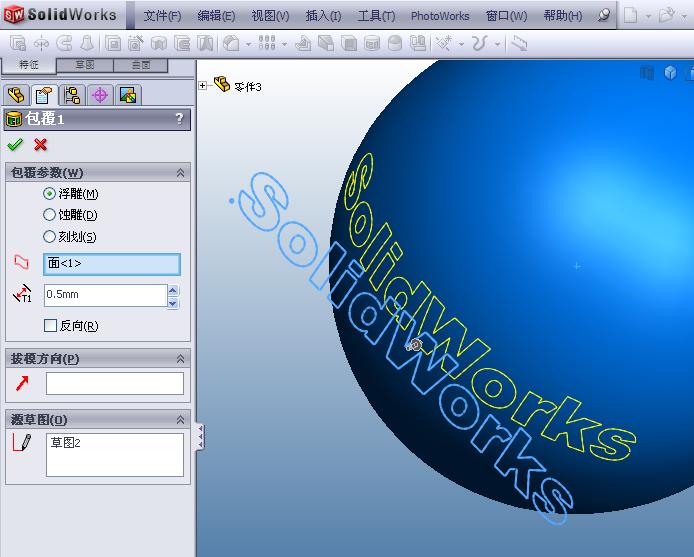This screenshot has width=694, height=557.
Task: Click the face selection icon beside 面<1>
Action: (21, 262)
